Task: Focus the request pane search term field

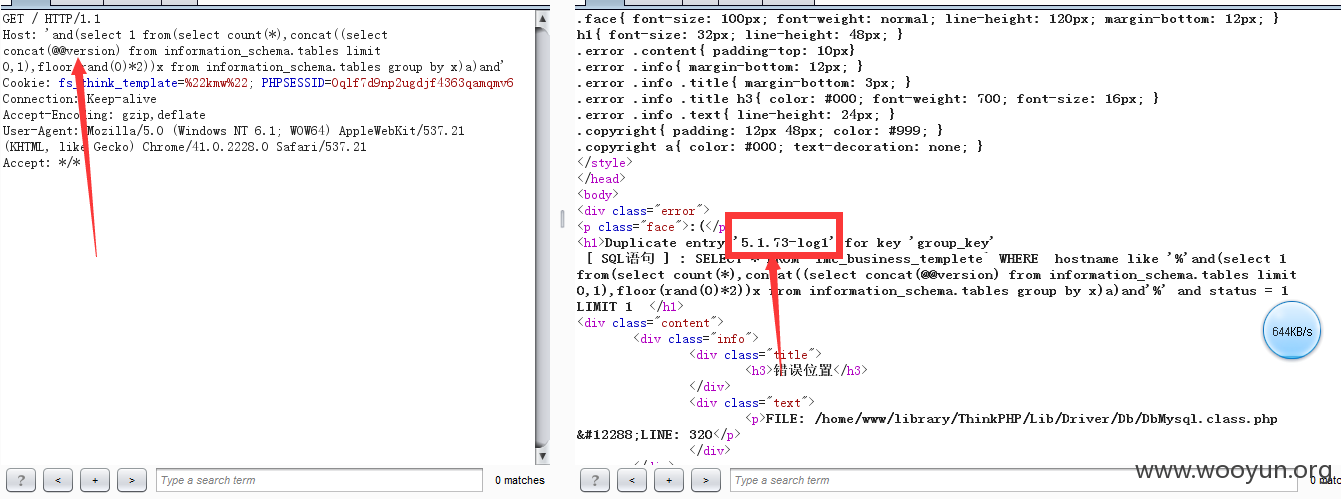Action: coord(320,480)
